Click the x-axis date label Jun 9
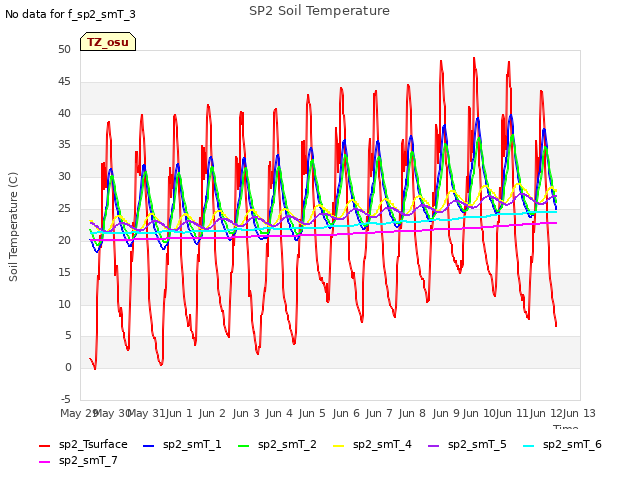This screenshot has width=640, height=480. [x=446, y=413]
